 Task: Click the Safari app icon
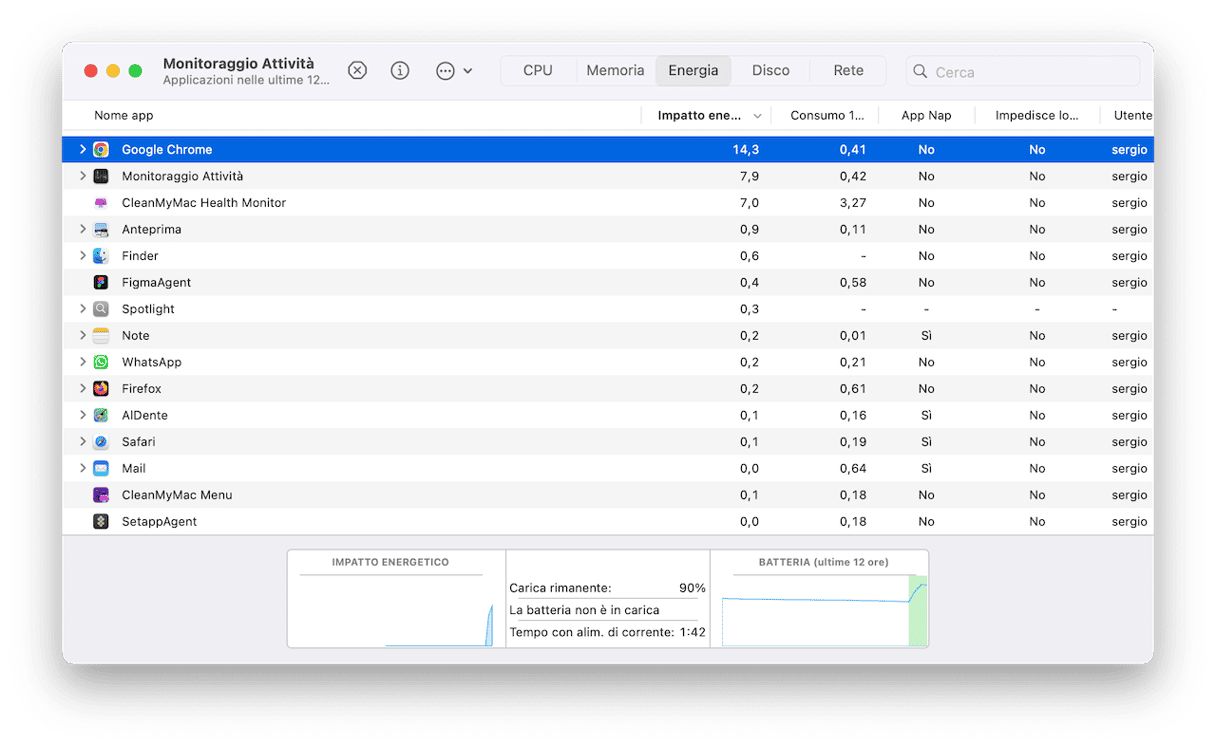[101, 442]
